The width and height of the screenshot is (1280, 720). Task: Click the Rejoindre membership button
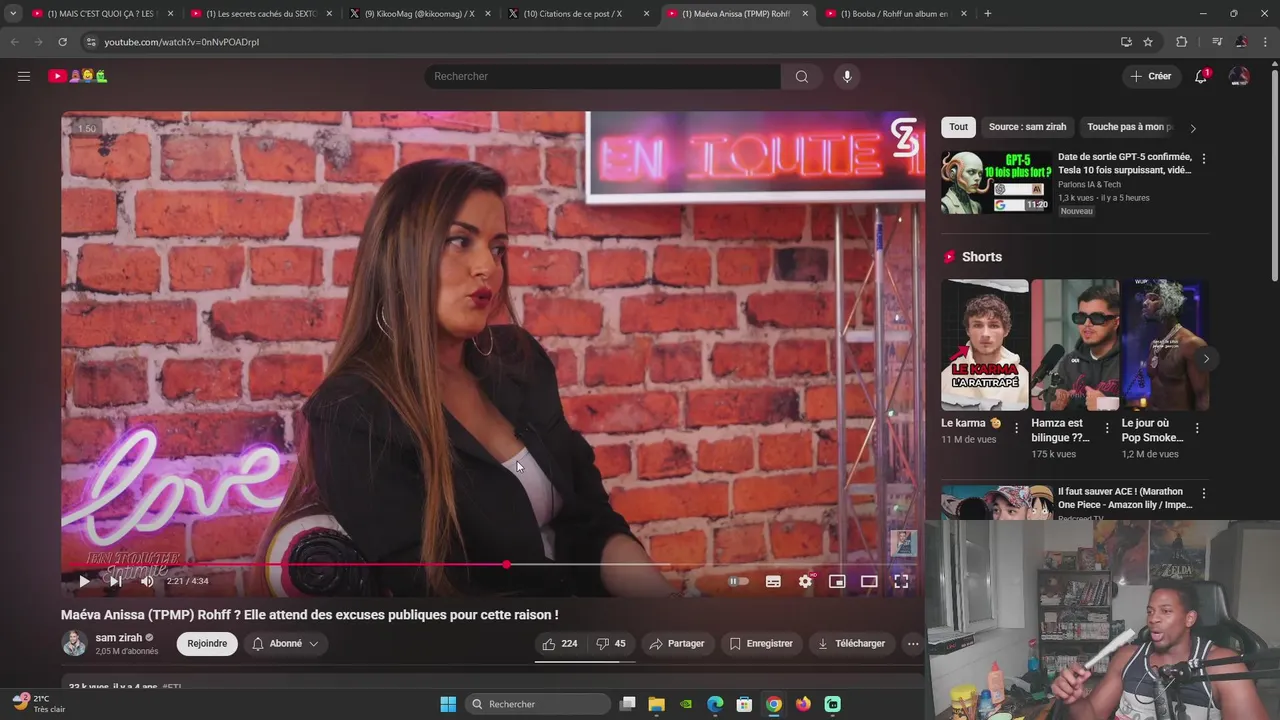(x=207, y=644)
